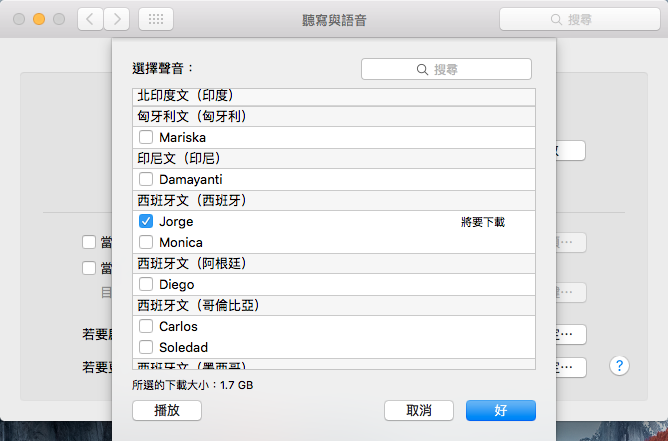The height and width of the screenshot is (441, 668).
Task: Click the magnifier icon in voice search
Action: 422,69
